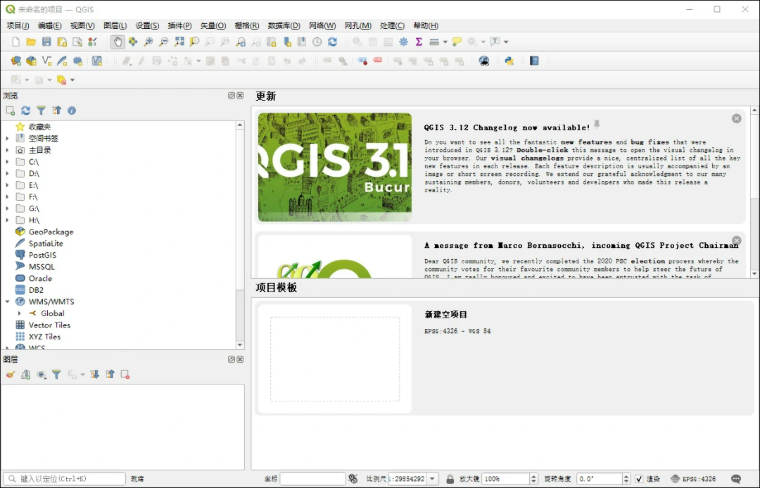Click the Zoom In magnifier tool
The image size is (760, 488).
pos(148,42)
